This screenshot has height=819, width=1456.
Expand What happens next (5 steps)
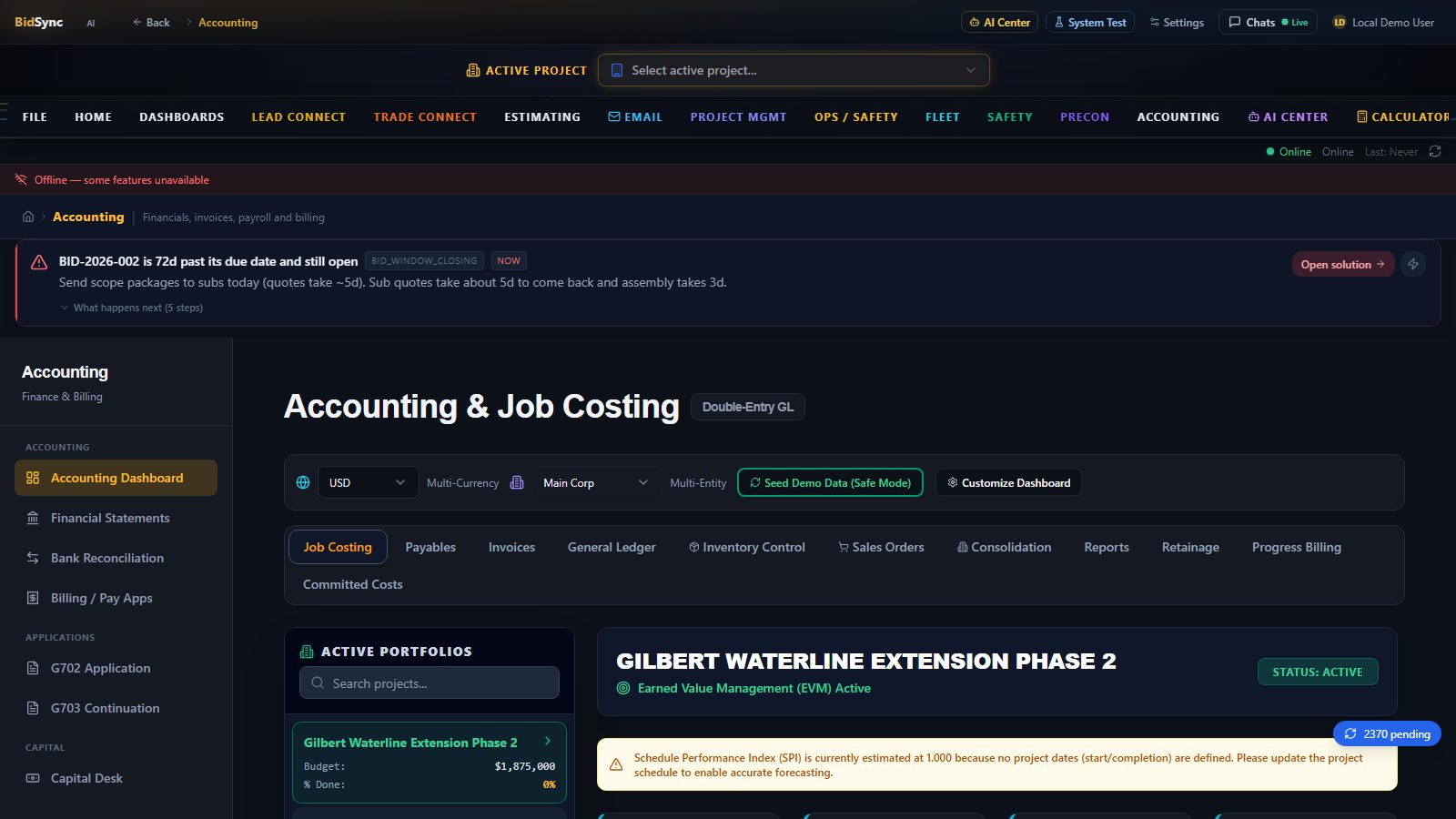tap(132, 308)
